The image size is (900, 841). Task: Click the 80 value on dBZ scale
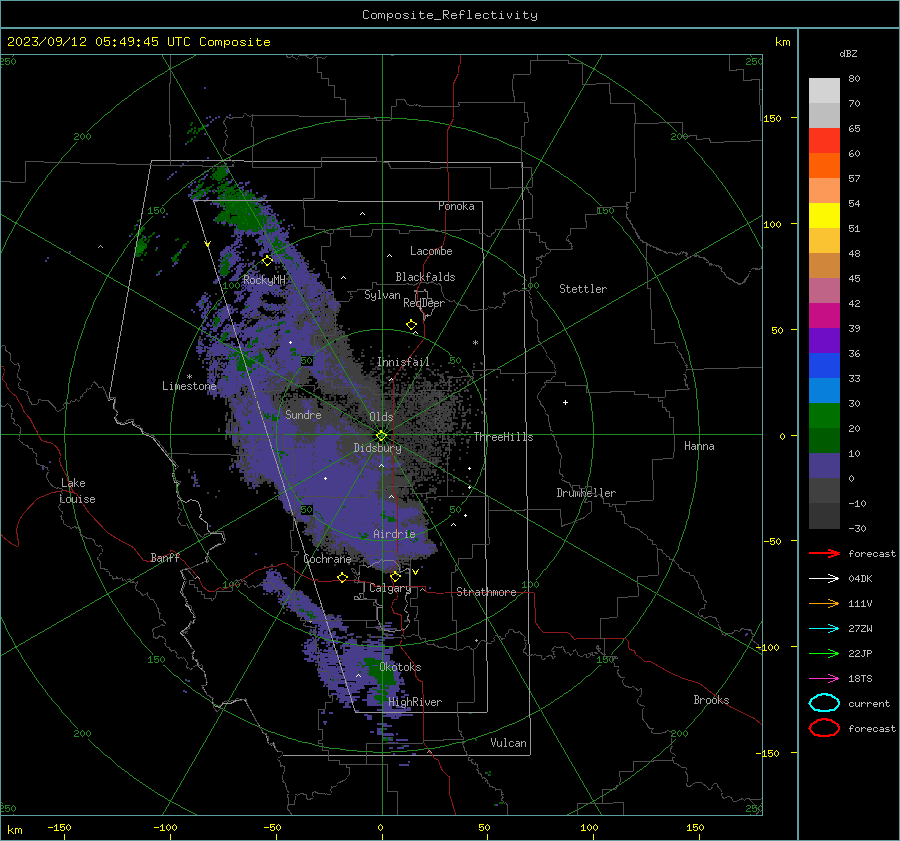pos(854,79)
